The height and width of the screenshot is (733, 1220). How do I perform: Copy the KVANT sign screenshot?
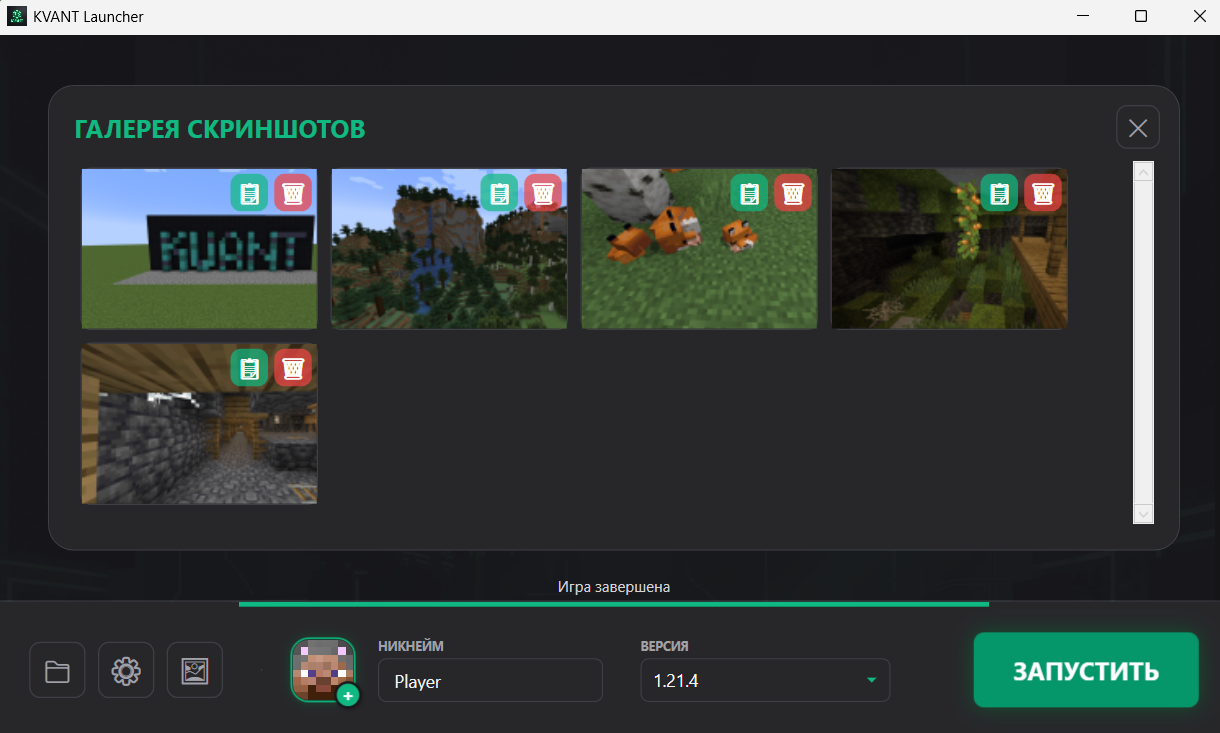(x=250, y=193)
